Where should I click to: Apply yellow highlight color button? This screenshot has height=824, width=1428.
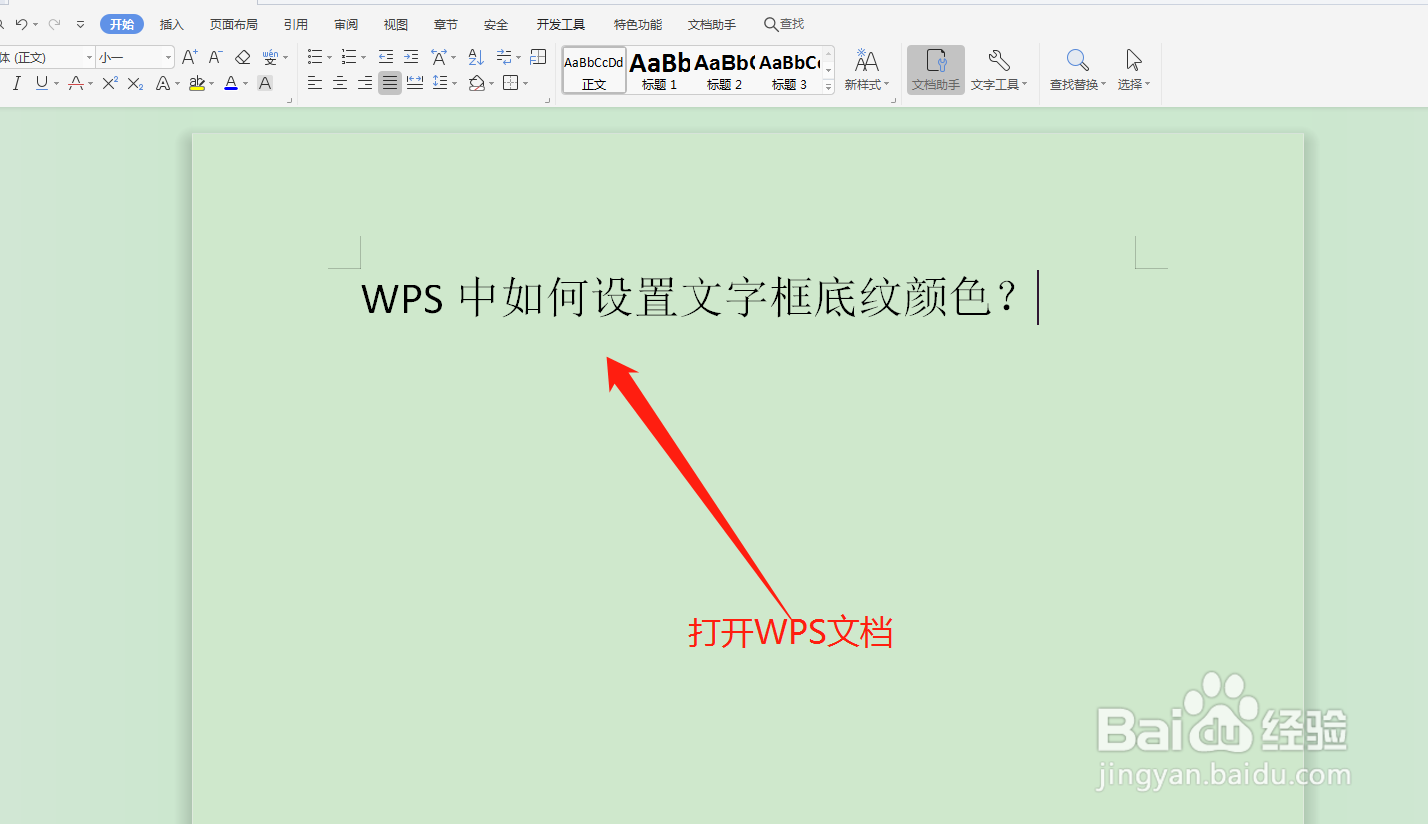pyautogui.click(x=197, y=83)
